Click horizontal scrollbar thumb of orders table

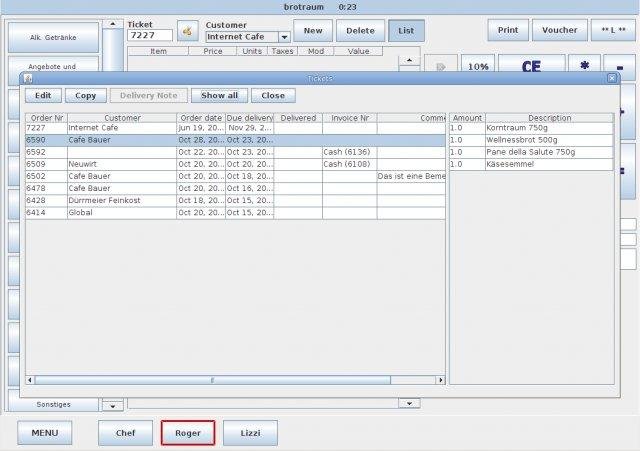(x=213, y=380)
